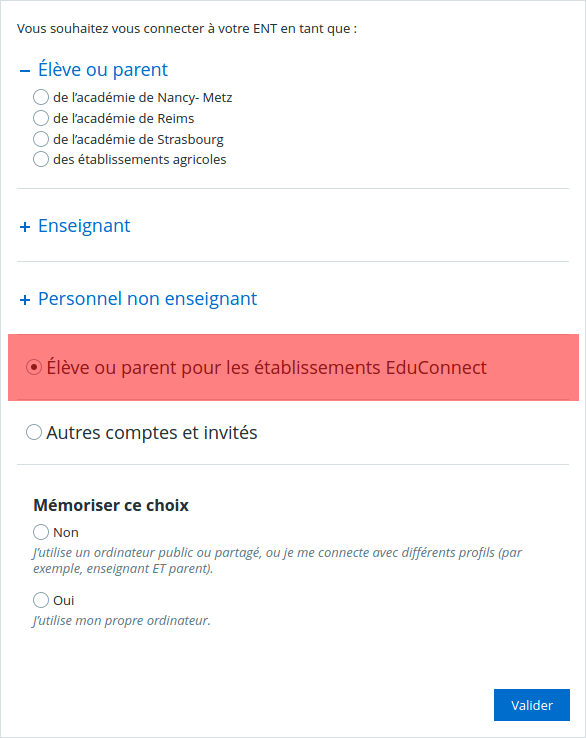Expand the Personnel non enseignant heading
586x738 pixels.
(147, 299)
